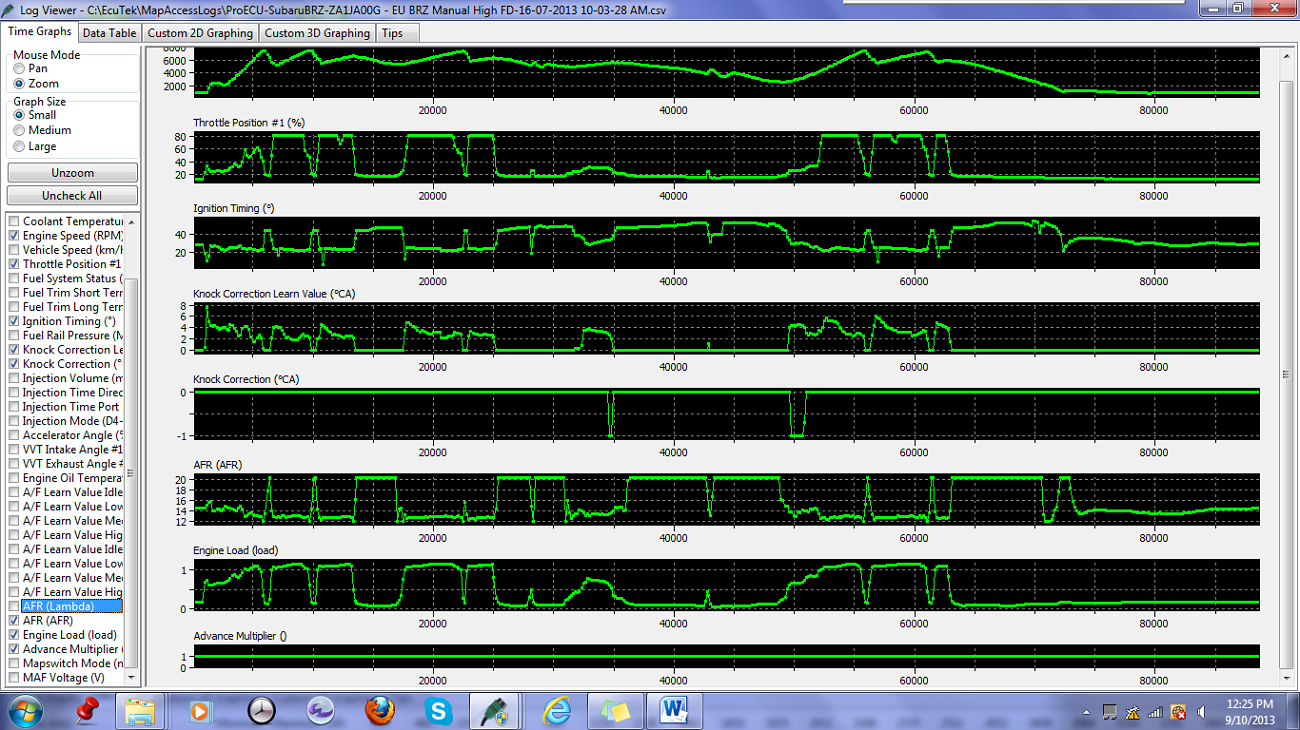
Task: Click the volume speaker tray icon
Action: tap(1200, 712)
